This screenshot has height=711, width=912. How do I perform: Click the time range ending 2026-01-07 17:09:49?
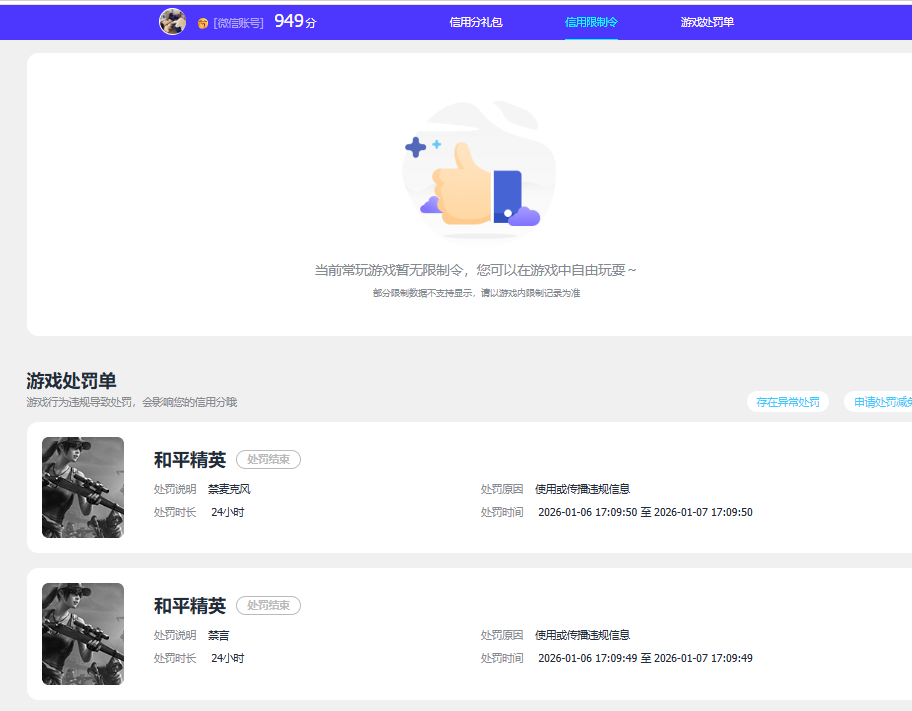click(x=645, y=659)
